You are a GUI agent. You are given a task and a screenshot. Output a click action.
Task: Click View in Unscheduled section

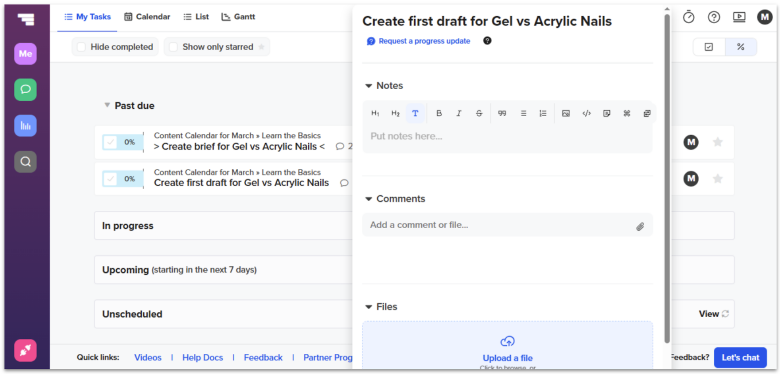pyautogui.click(x=708, y=314)
